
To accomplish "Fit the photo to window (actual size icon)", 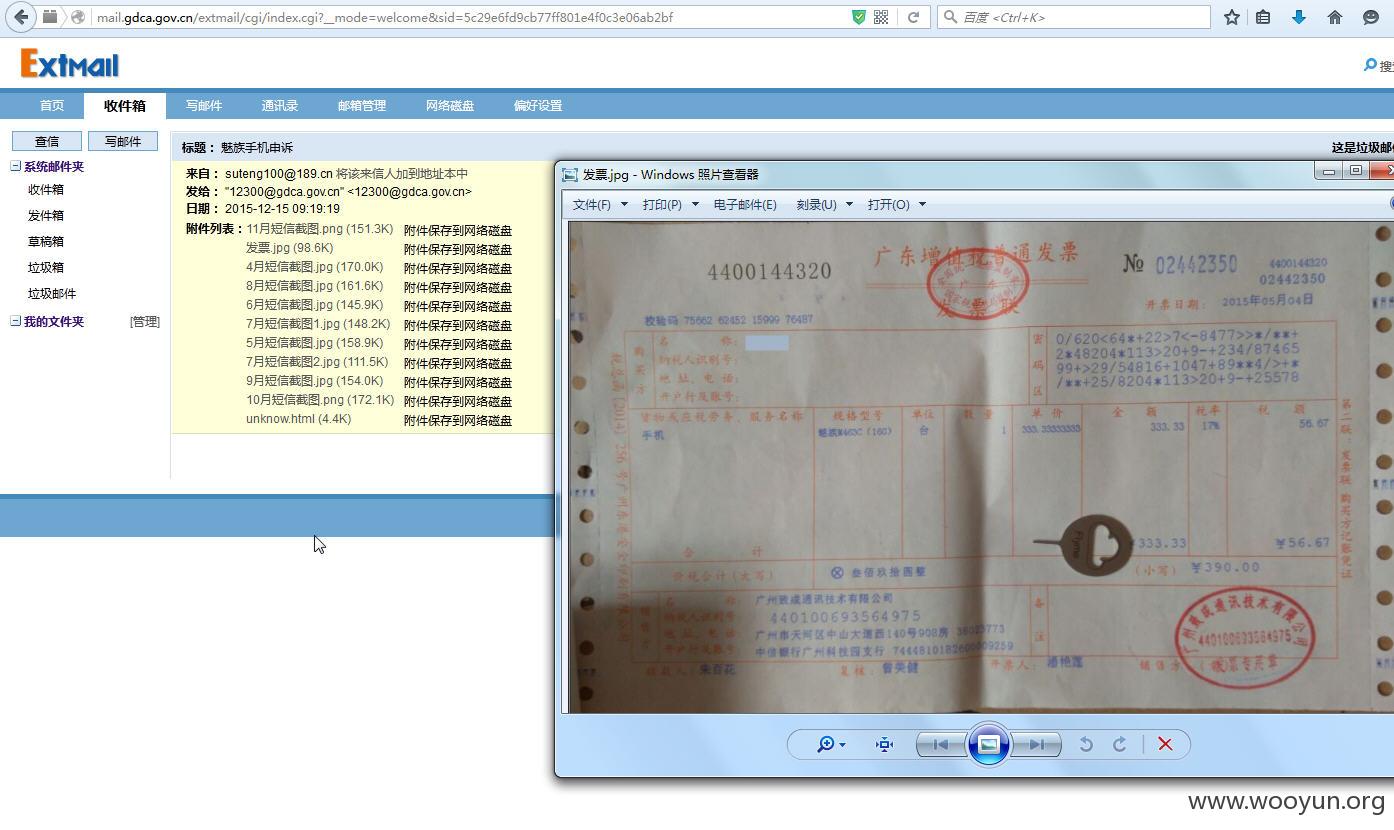I will 884,744.
